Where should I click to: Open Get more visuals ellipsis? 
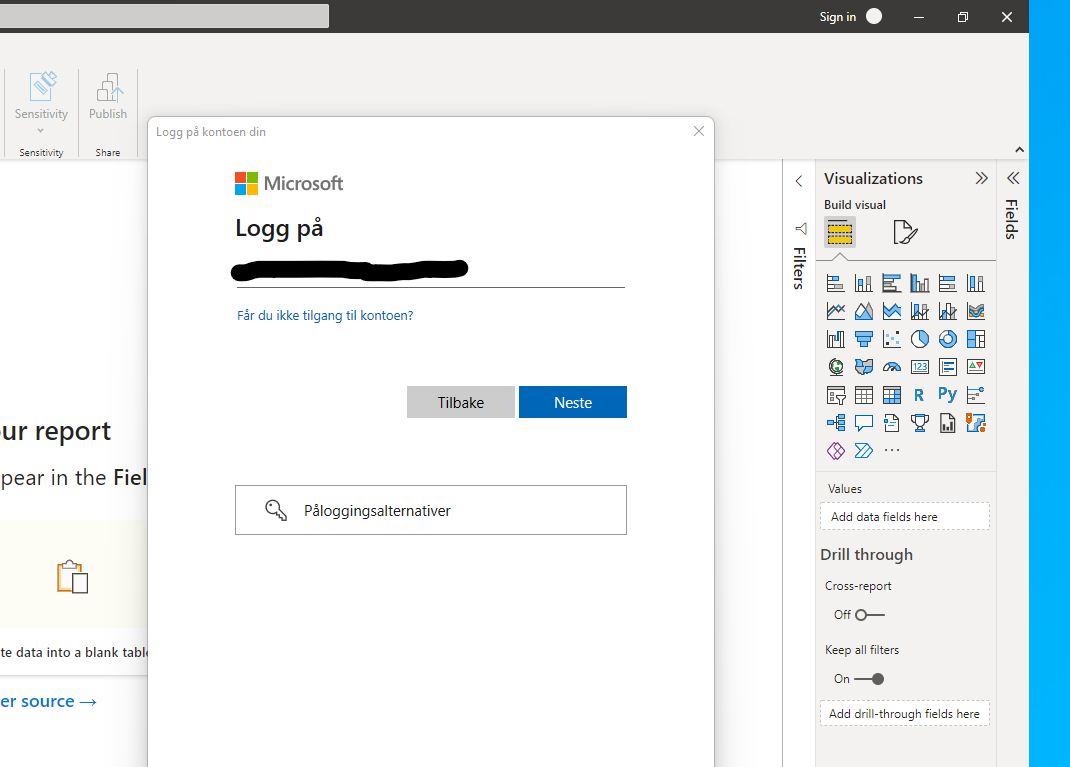(x=891, y=450)
